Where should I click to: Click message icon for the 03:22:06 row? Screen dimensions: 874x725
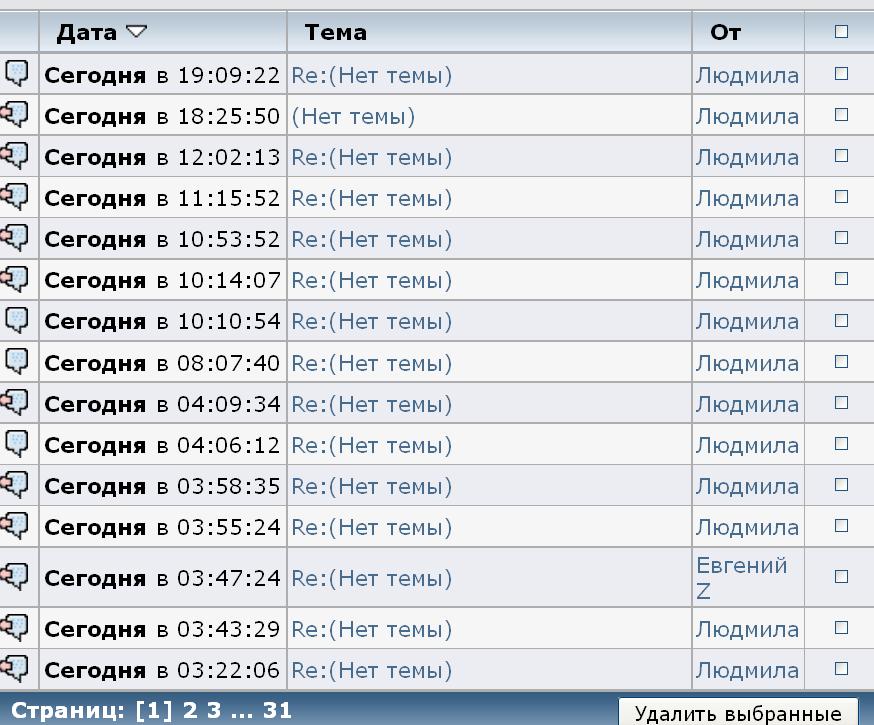point(14,669)
